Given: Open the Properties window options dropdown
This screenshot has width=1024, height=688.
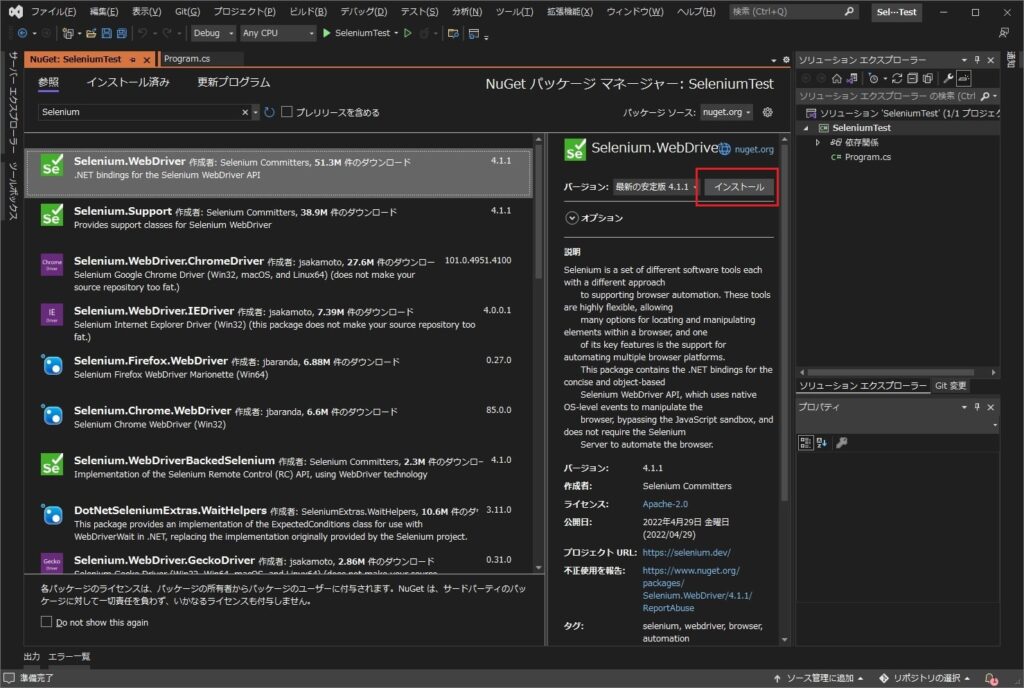Looking at the screenshot, I should point(964,407).
